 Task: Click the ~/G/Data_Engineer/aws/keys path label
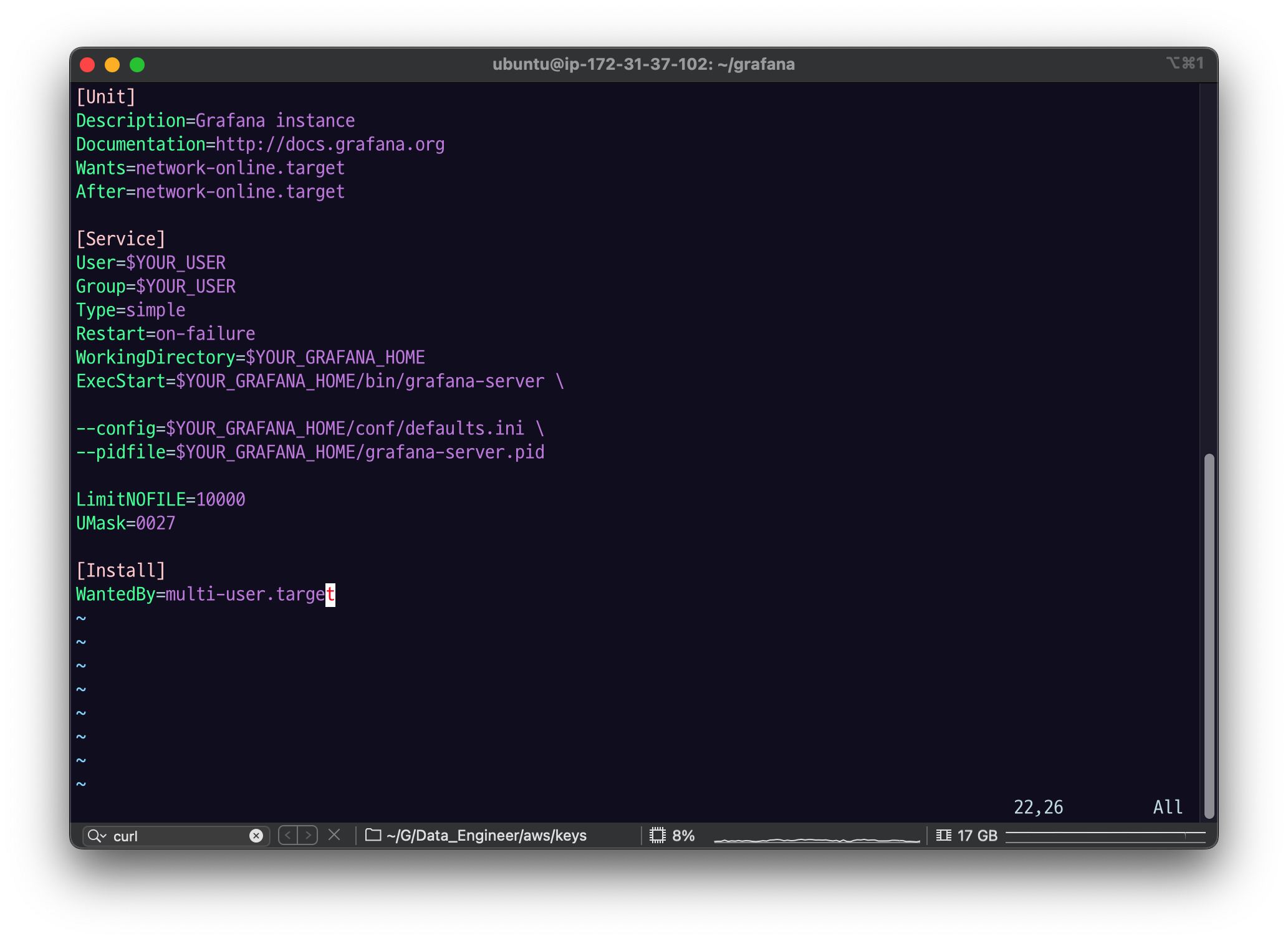[x=486, y=835]
